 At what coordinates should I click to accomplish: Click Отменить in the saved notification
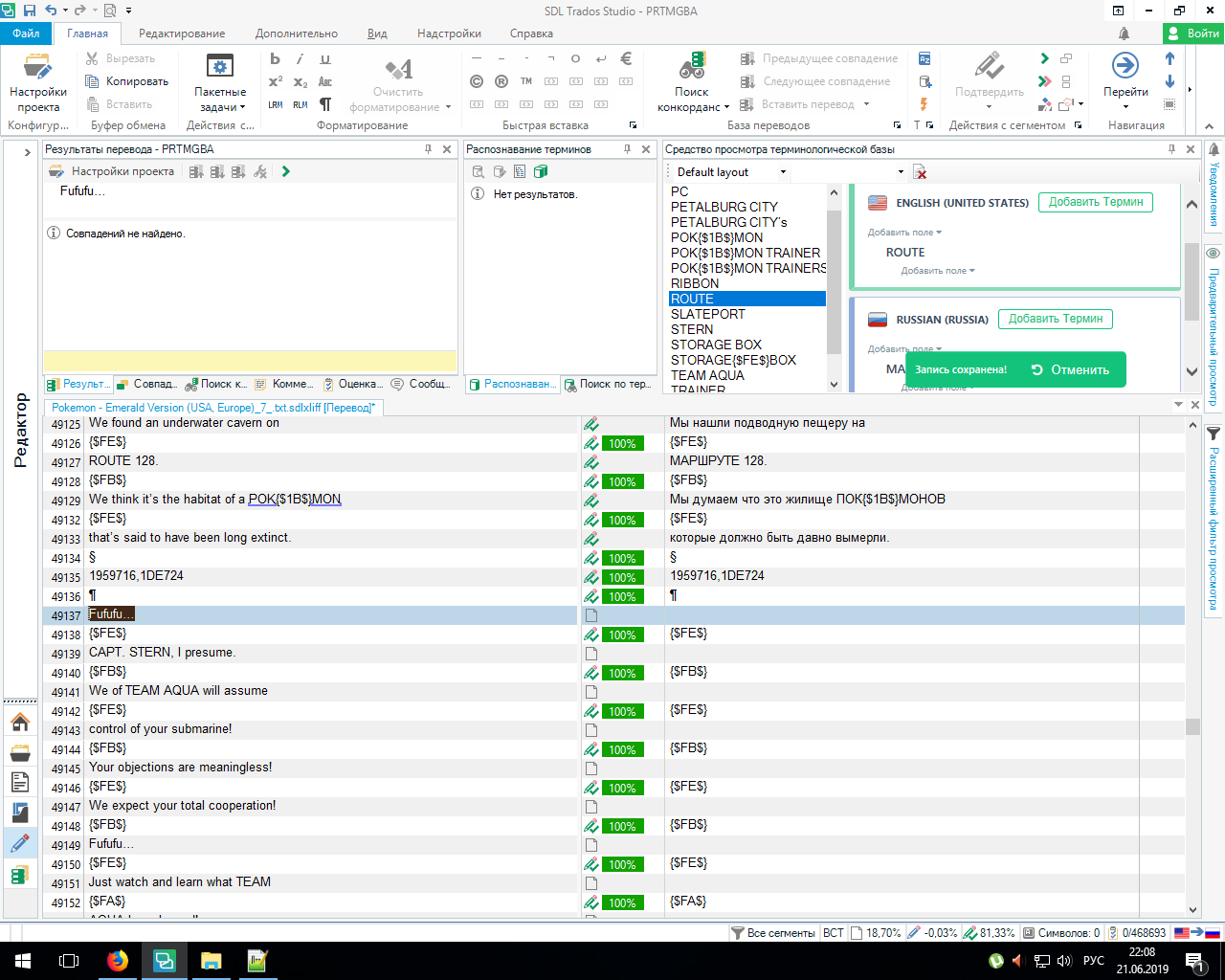[x=1070, y=370]
